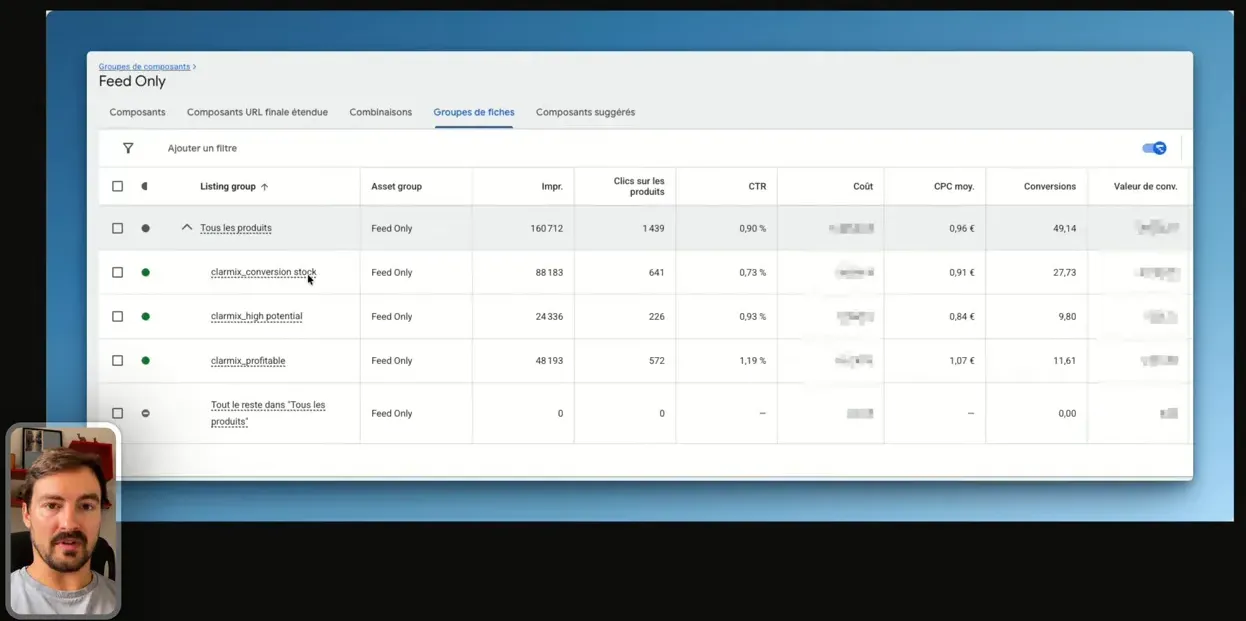Click the 1,07 € average CPC cell
The height and width of the screenshot is (621, 1246).
(962, 360)
